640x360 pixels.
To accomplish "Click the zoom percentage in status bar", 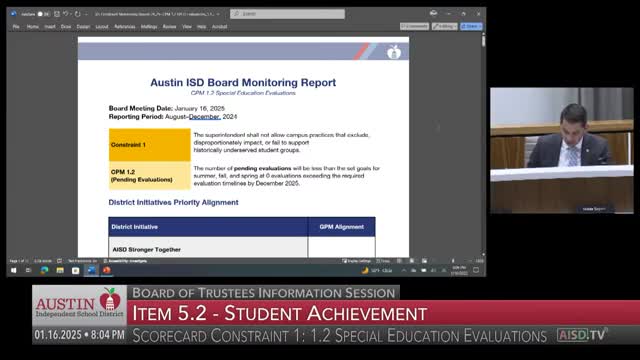I will pos(480,261).
